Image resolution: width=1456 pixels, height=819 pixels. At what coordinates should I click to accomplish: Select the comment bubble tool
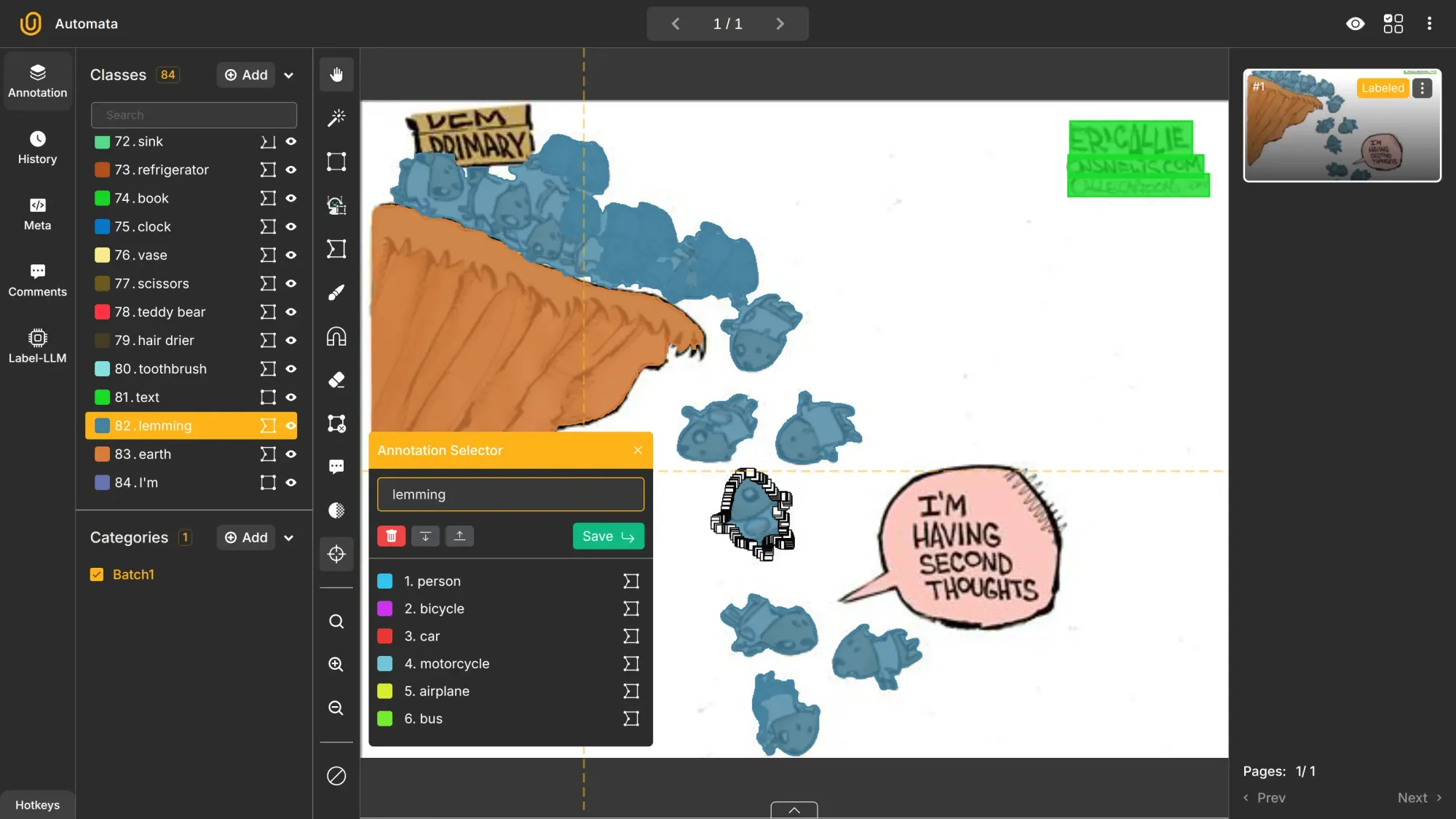[336, 467]
